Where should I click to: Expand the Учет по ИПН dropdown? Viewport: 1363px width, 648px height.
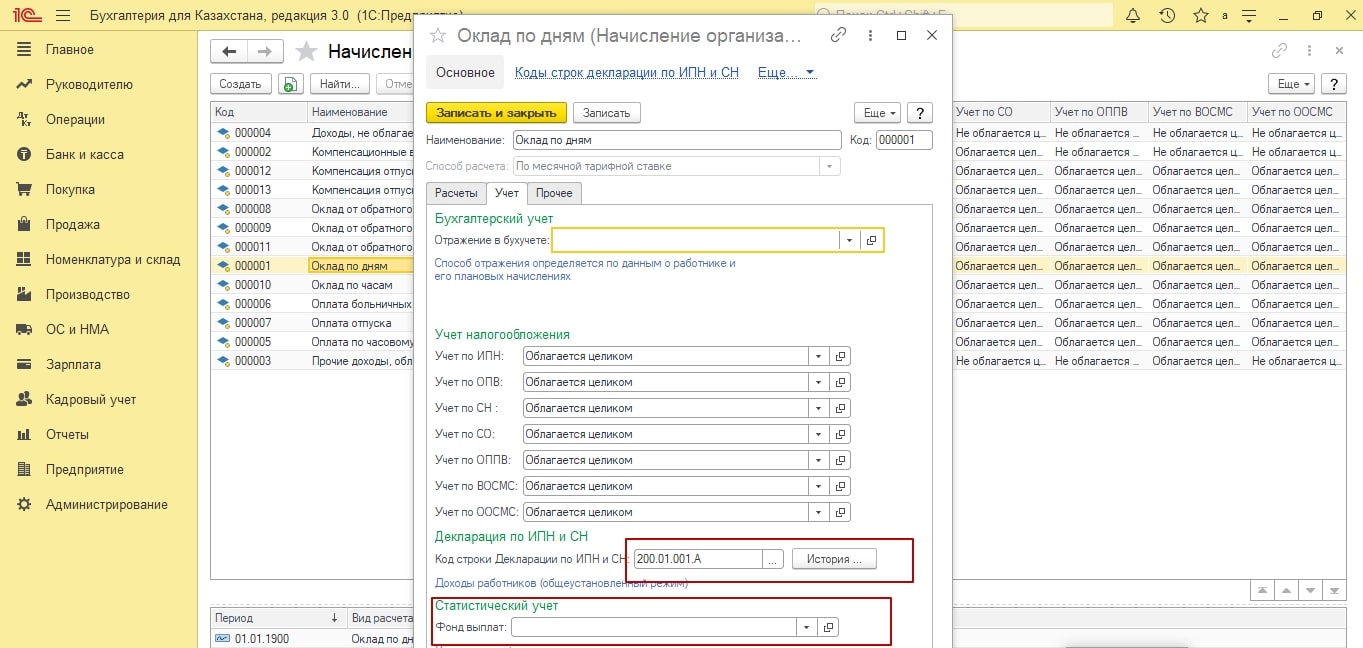click(818, 356)
